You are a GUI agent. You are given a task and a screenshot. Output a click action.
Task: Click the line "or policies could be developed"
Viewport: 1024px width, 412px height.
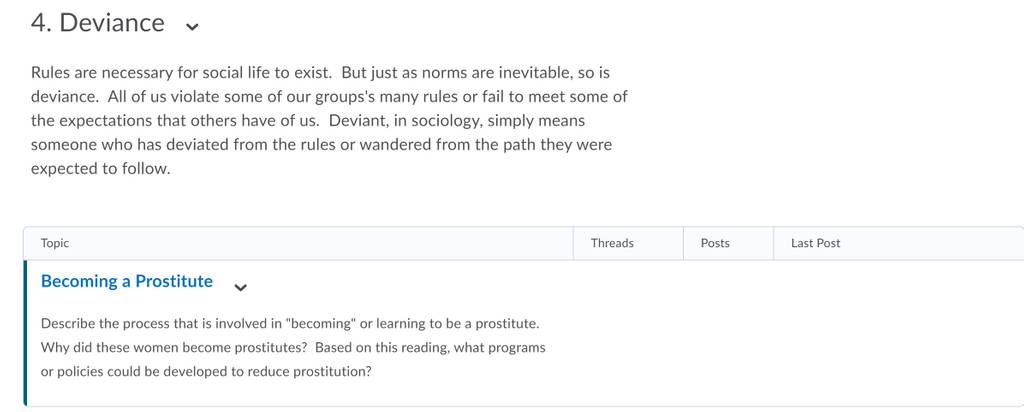pyautogui.click(x=206, y=372)
